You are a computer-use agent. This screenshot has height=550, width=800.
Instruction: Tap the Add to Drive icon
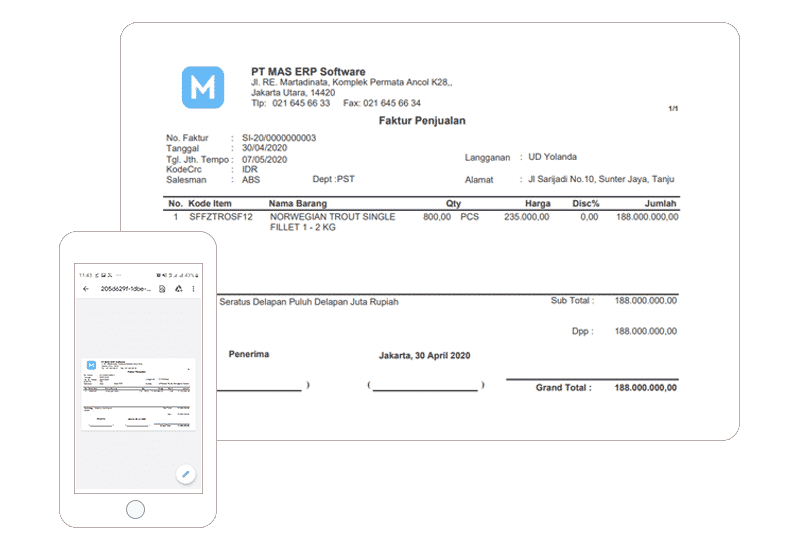pyautogui.click(x=177, y=288)
